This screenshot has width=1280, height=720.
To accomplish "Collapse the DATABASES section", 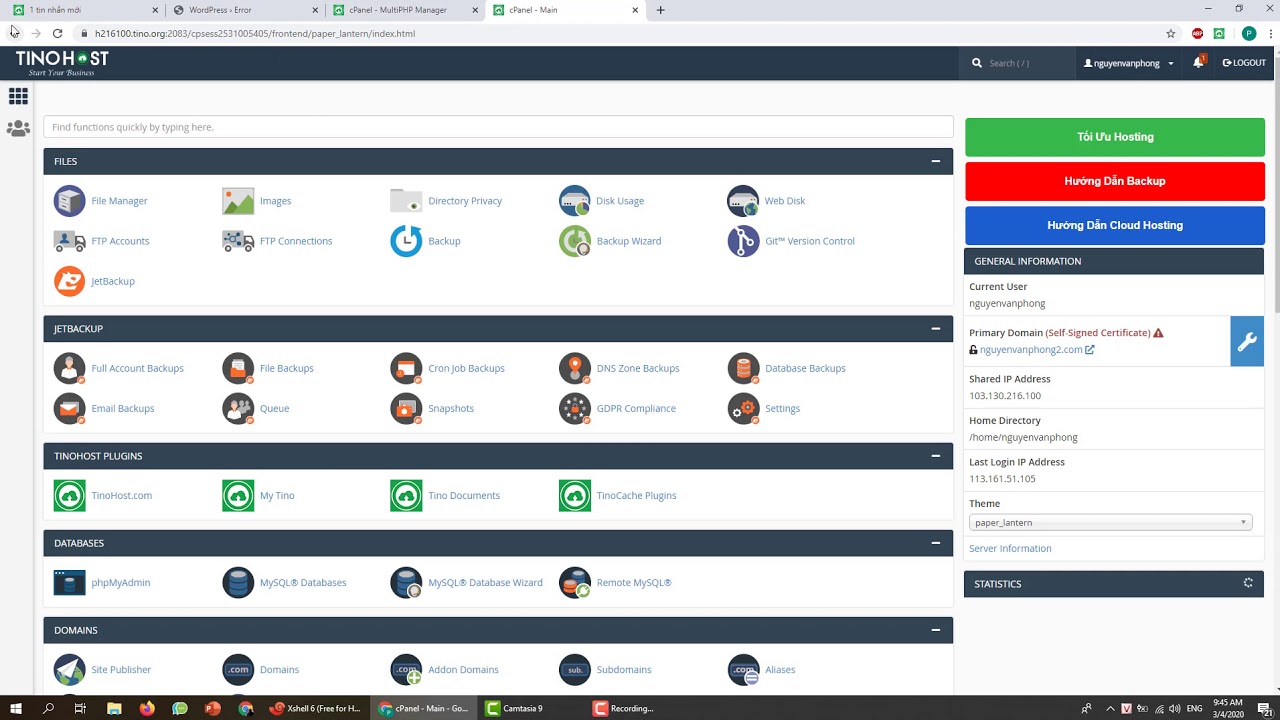I will (936, 543).
